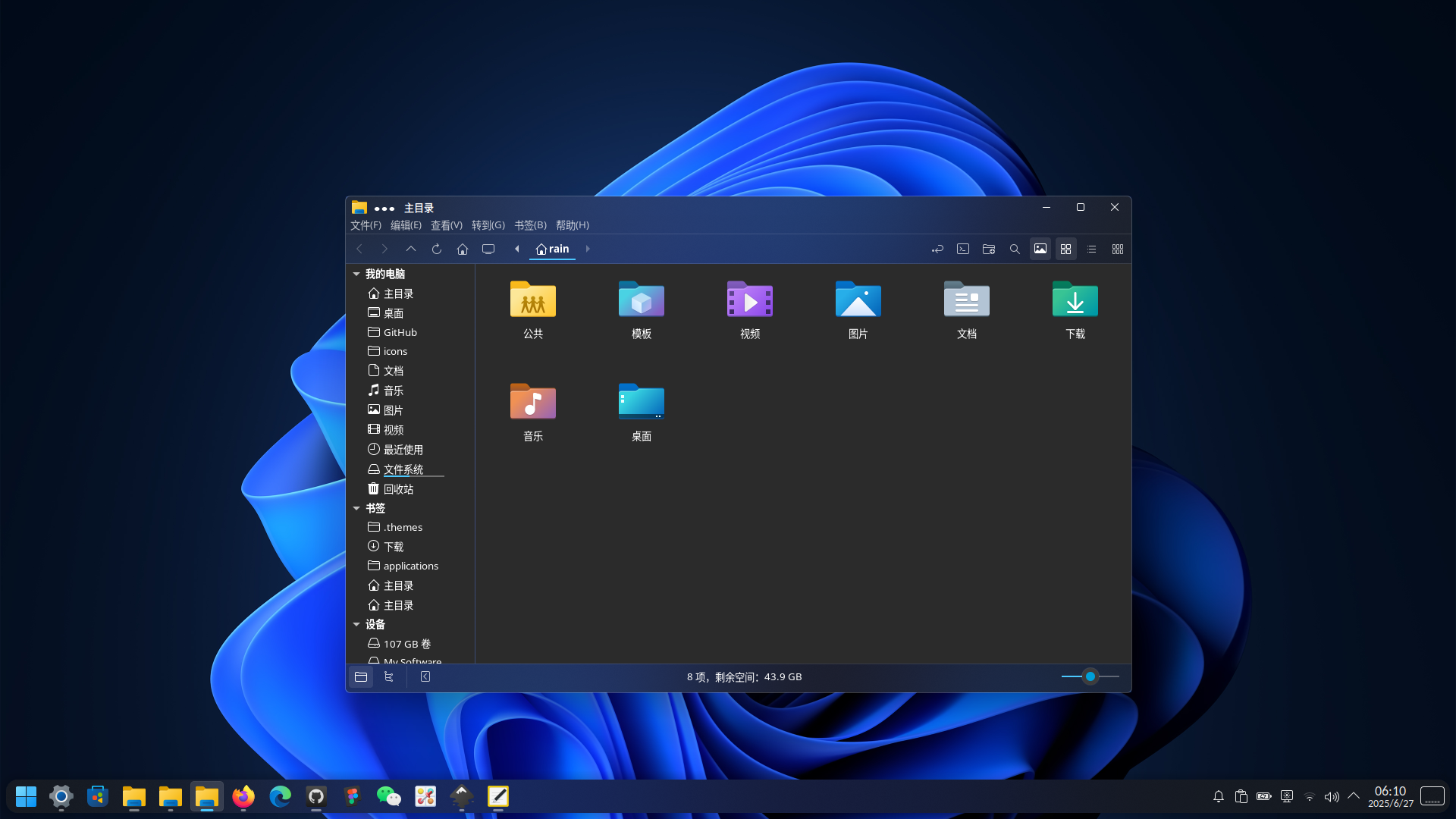Screen dimensions: 1456x819
Task: Create a new folder via the toolbar
Action: 989,249
